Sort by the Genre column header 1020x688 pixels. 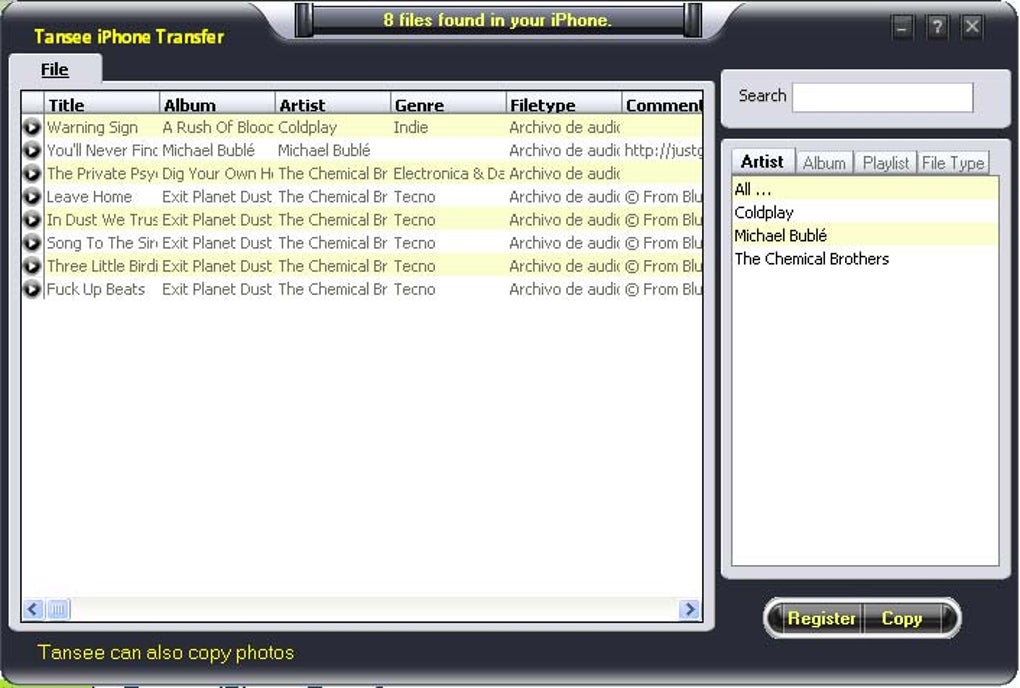[x=448, y=104]
